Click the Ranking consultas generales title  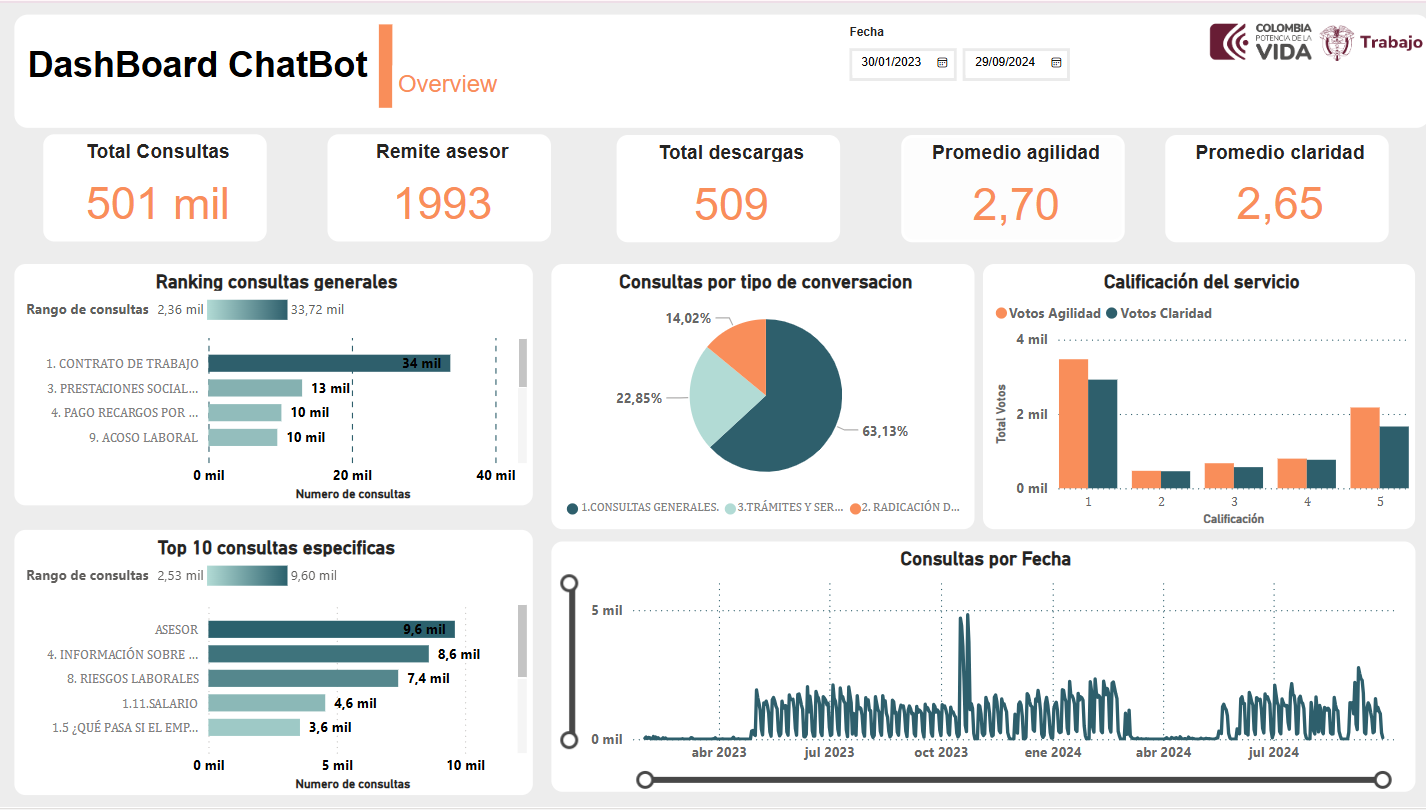pos(276,282)
